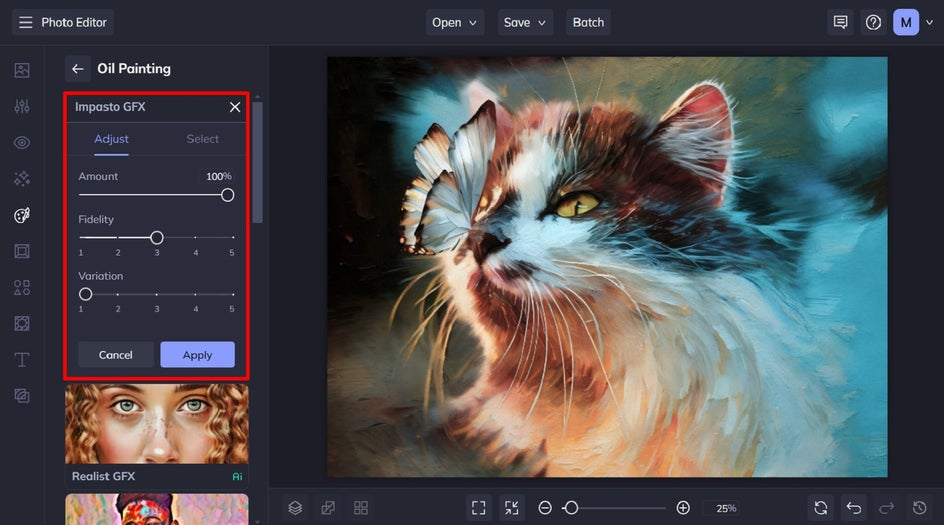Open the help question mark icon

(873, 22)
